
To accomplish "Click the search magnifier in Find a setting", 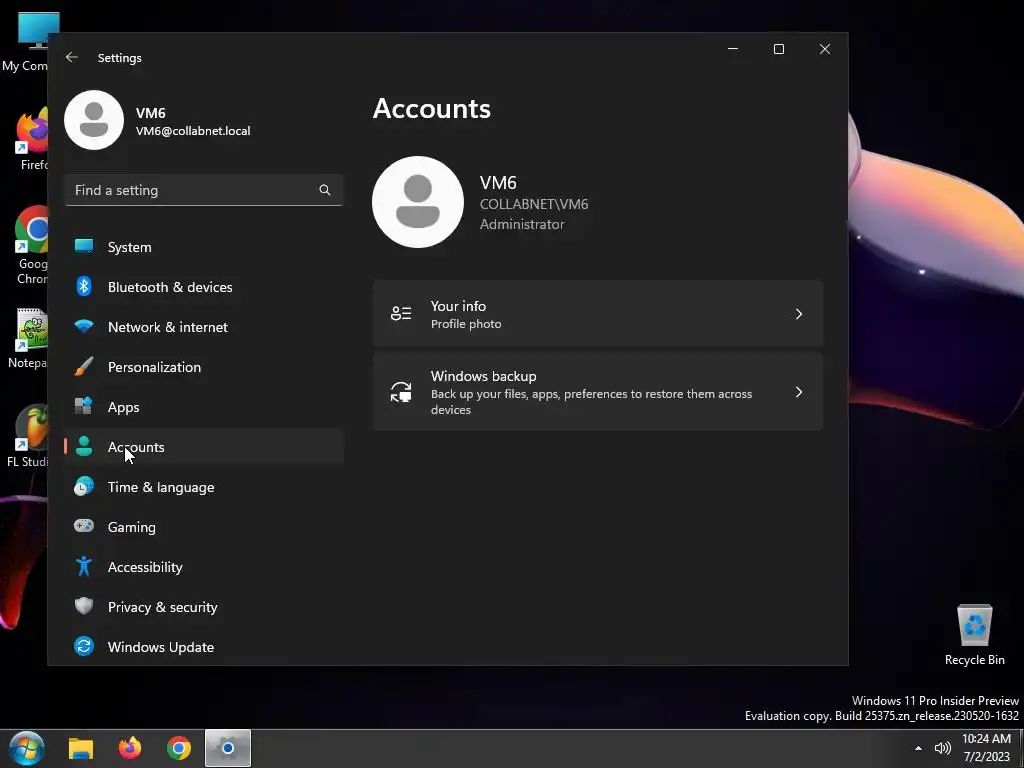I will 325,190.
